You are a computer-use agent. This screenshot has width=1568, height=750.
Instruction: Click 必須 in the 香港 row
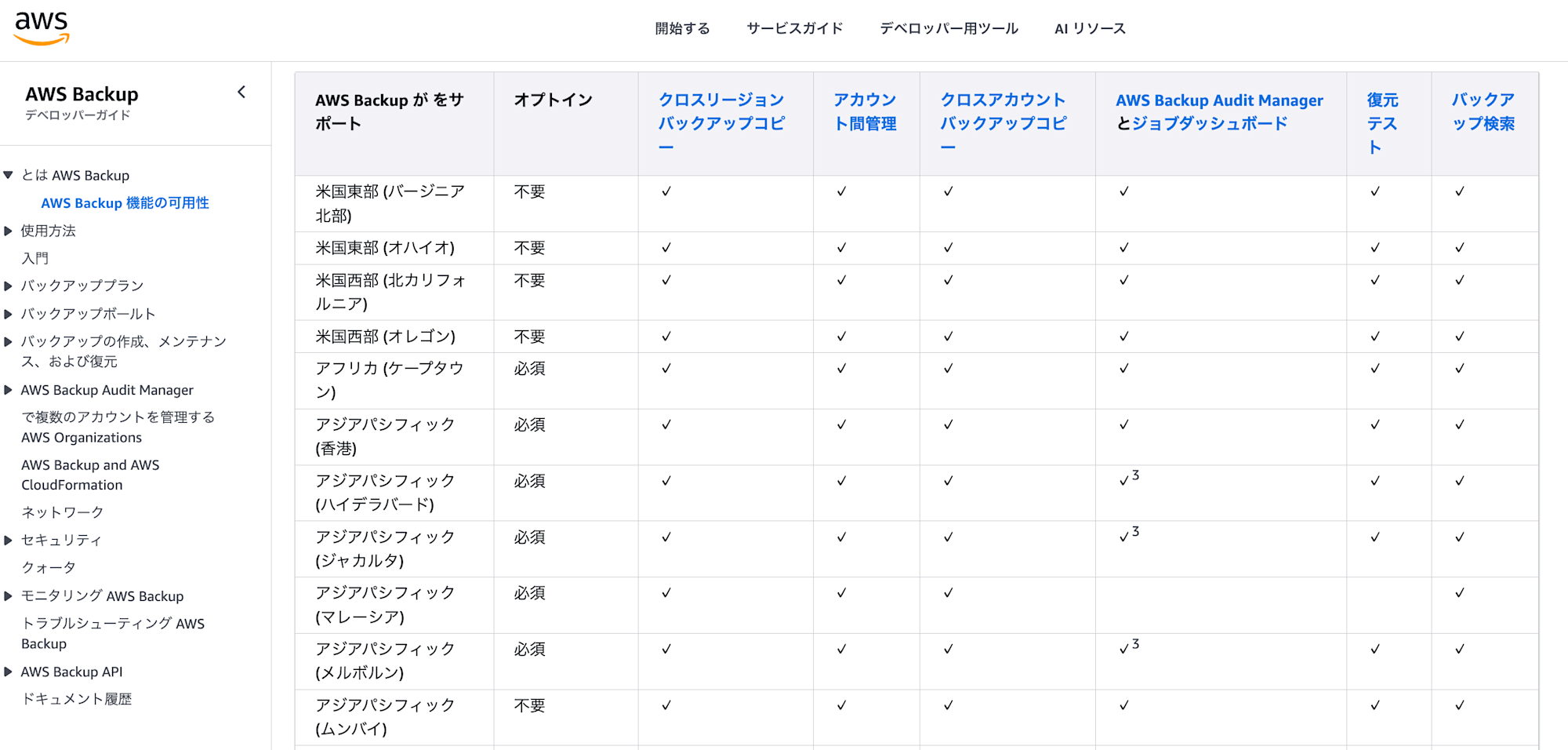pyautogui.click(x=529, y=424)
